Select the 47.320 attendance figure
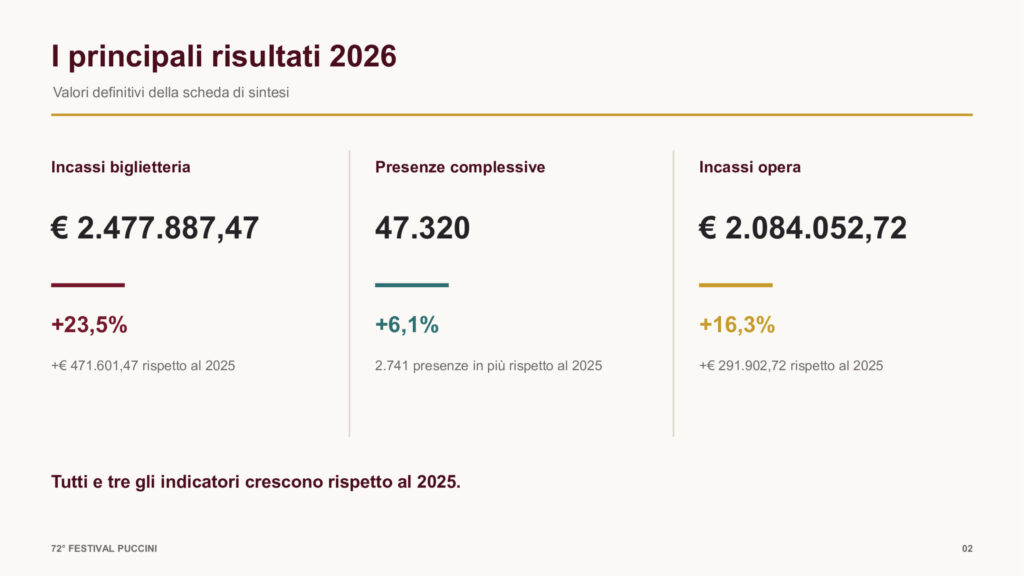The image size is (1024, 576). [x=423, y=229]
